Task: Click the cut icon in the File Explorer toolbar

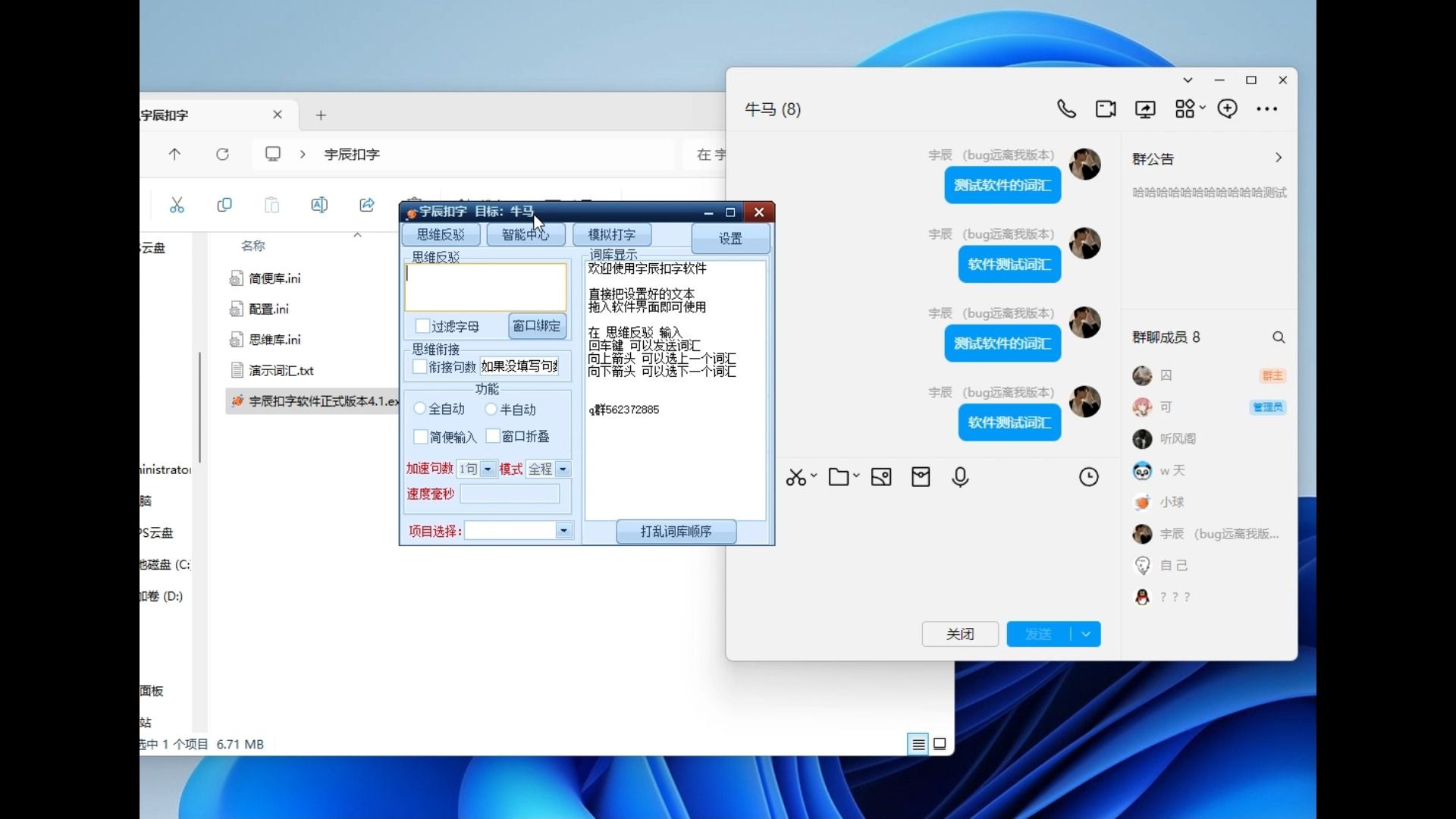Action: click(x=177, y=205)
